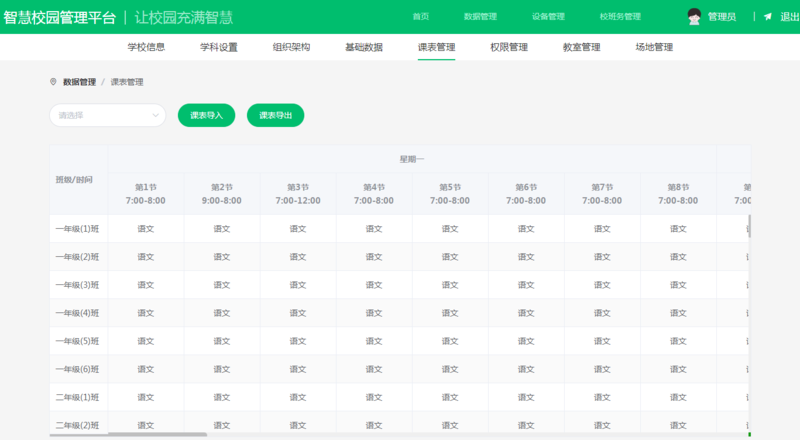The width and height of the screenshot is (800, 440).
Task: Switch to the 基础数据 tab
Action: 364,47
